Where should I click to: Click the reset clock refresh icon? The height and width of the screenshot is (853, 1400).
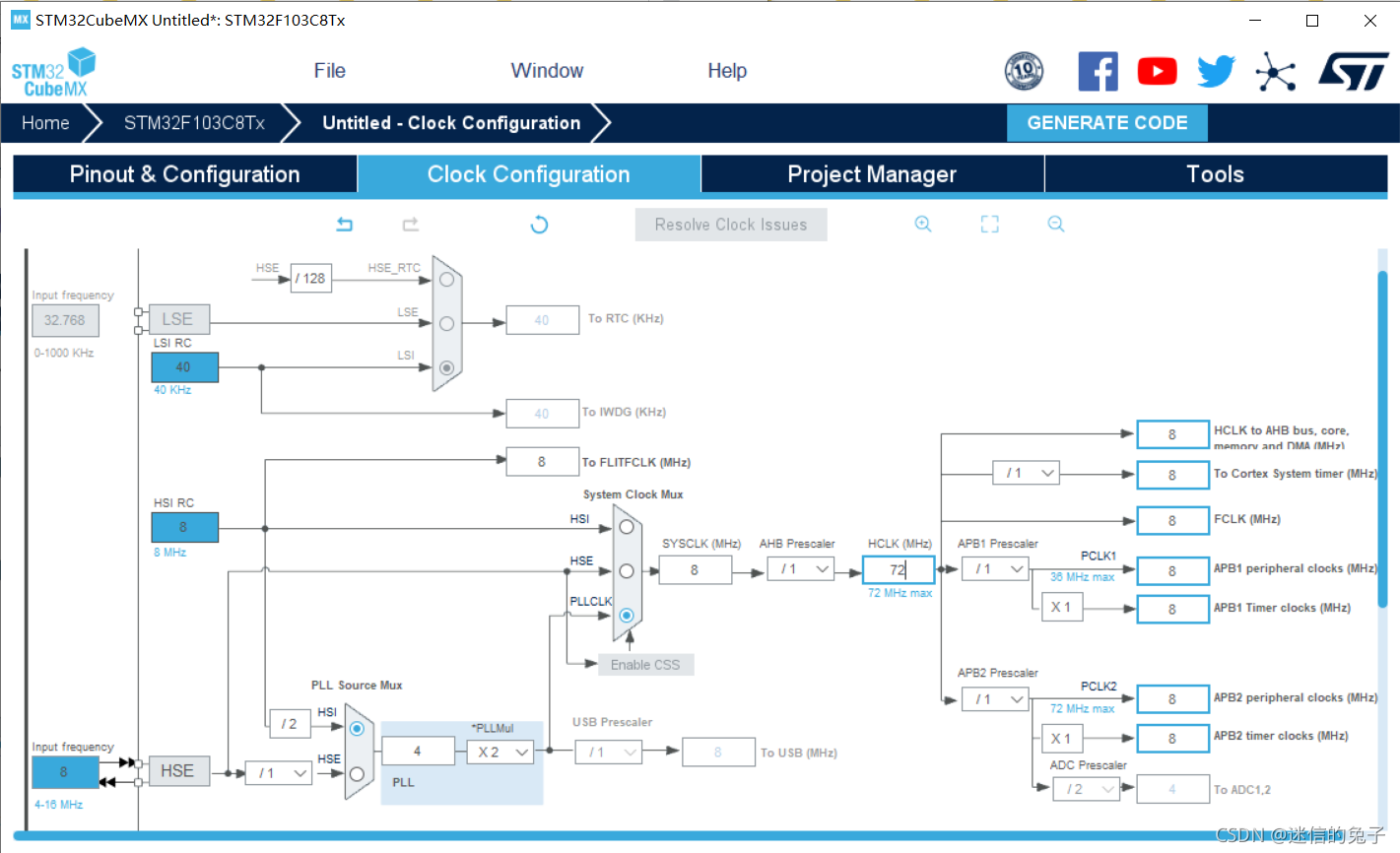539,225
